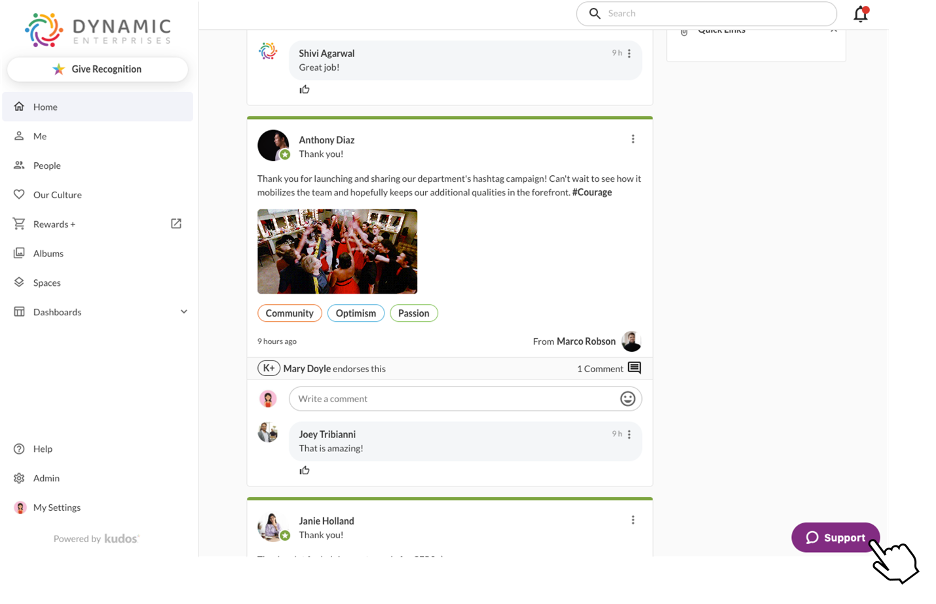
Task: Select the Optimism quality tag
Action: click(x=356, y=313)
